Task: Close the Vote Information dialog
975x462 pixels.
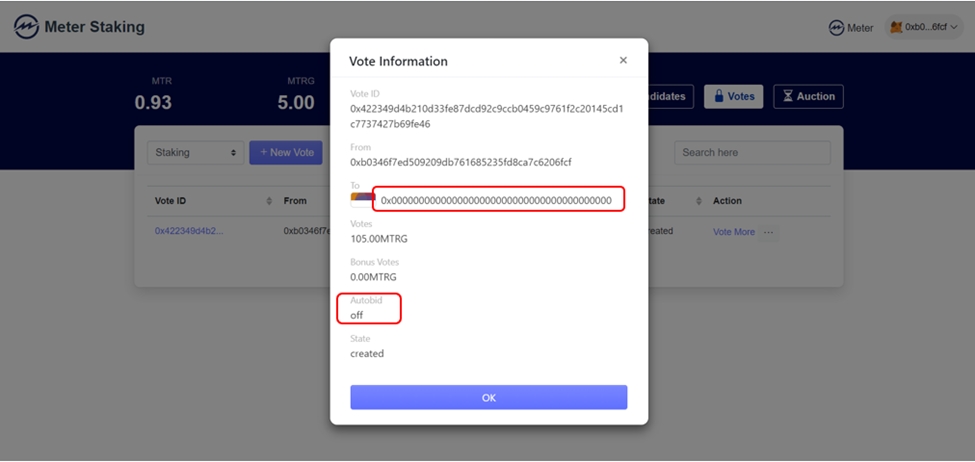Action: pyautogui.click(x=623, y=60)
